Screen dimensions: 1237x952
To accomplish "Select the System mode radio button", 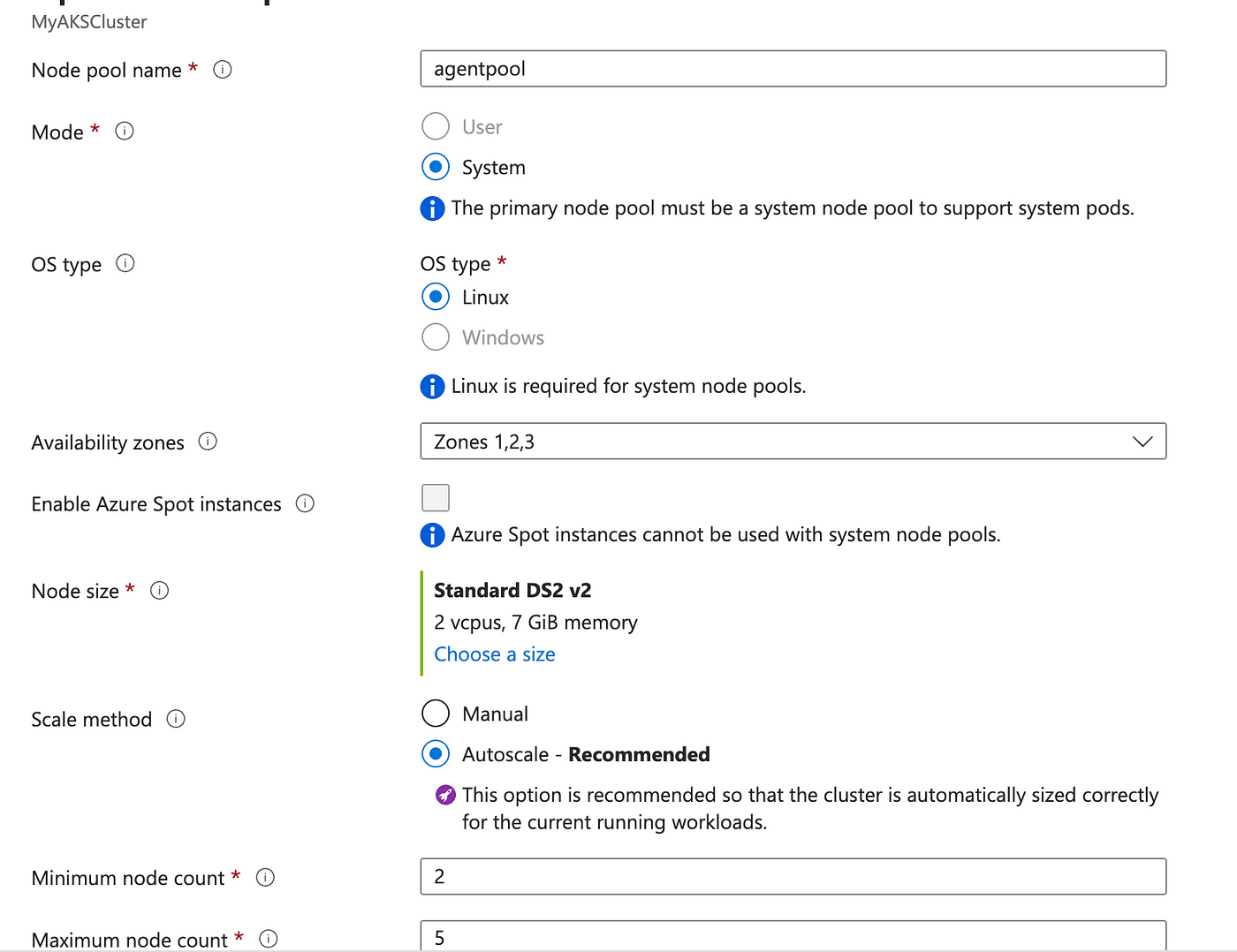I will pyautogui.click(x=436, y=167).
